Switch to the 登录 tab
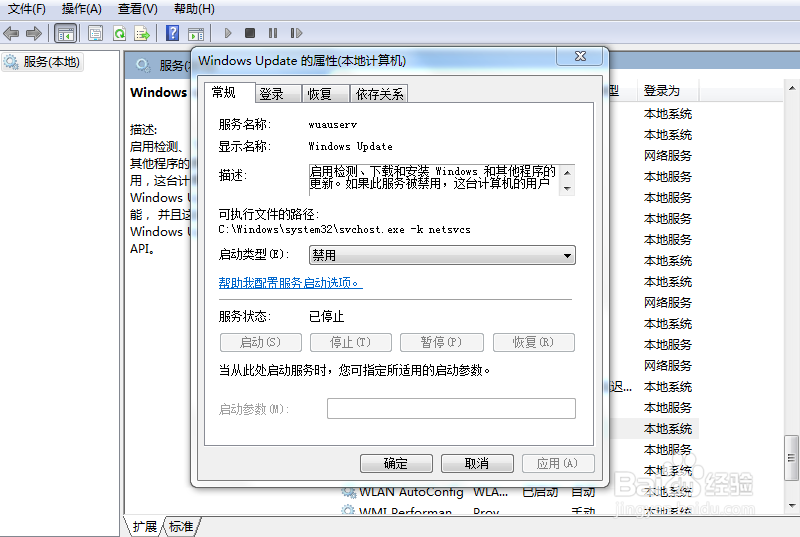Viewport: 800px width, 537px height. click(277, 94)
